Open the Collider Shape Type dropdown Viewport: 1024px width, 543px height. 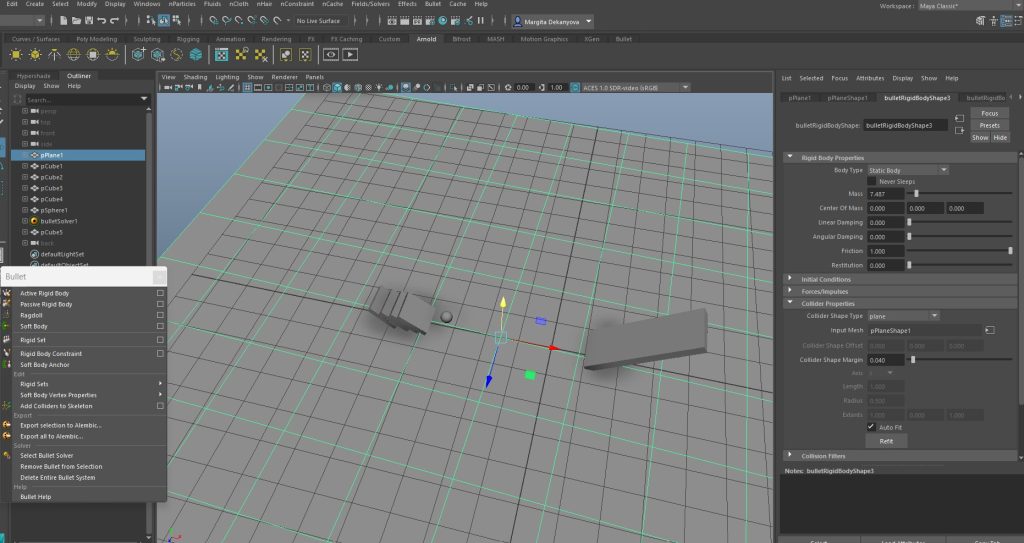tap(903, 316)
